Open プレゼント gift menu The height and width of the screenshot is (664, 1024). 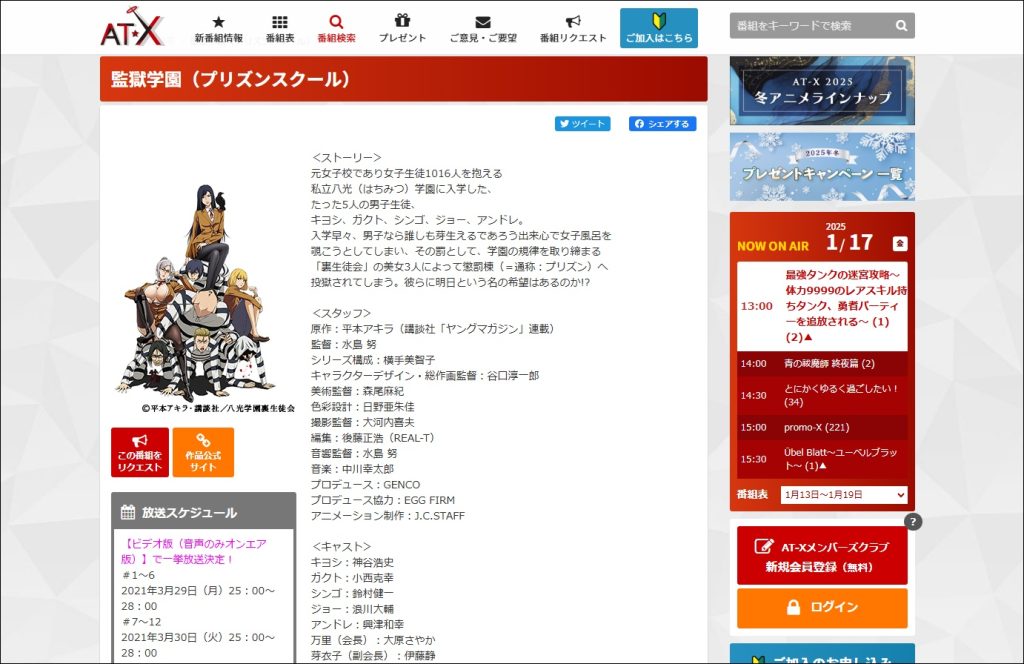point(402,29)
